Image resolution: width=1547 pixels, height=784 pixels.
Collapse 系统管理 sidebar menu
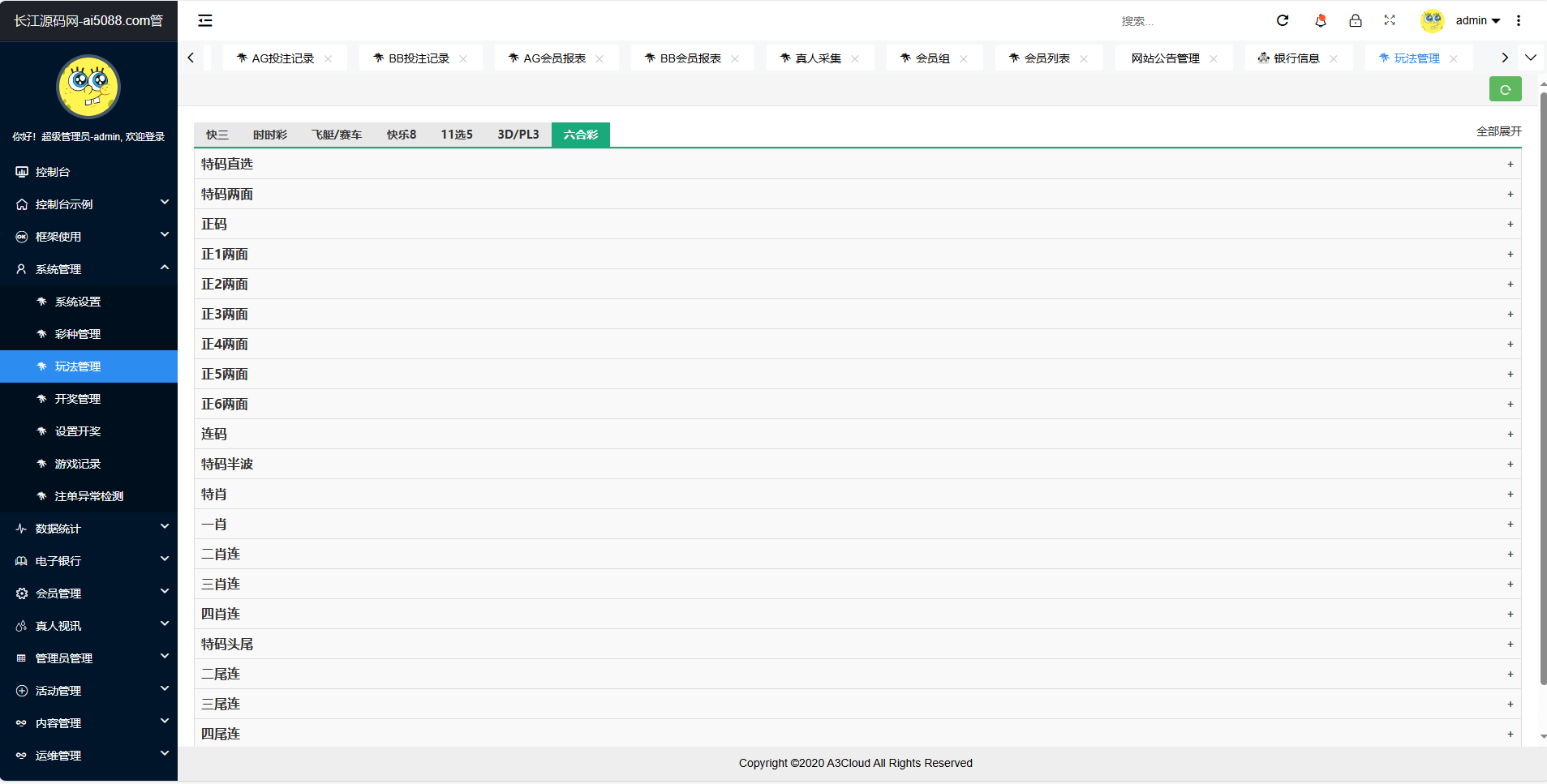click(x=88, y=269)
